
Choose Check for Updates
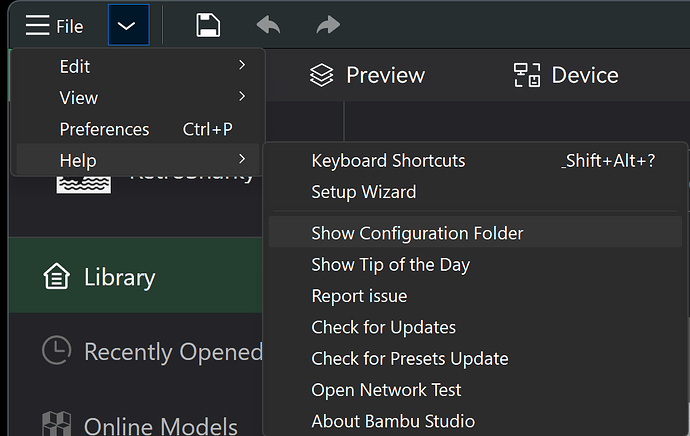475,327
